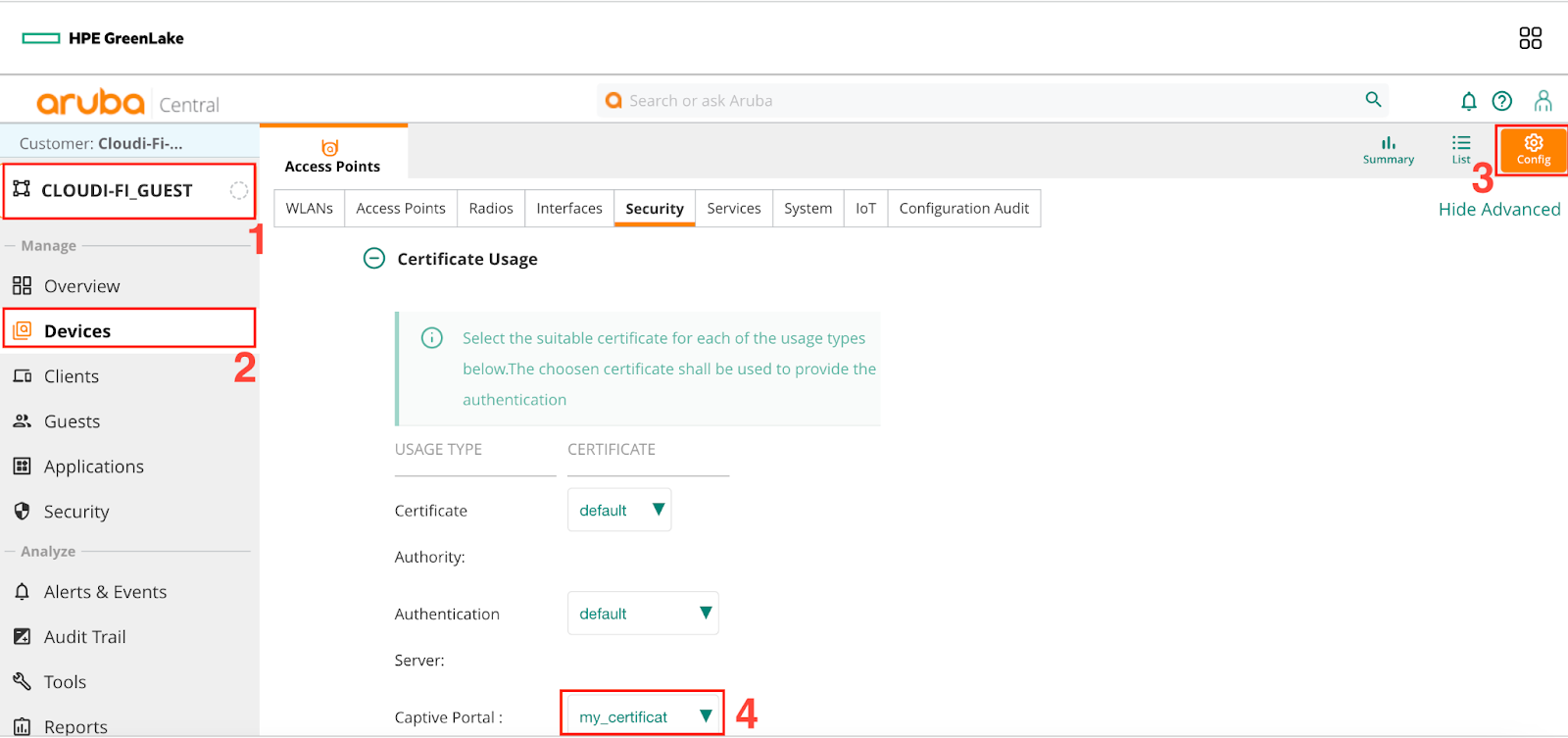The image size is (1568, 738).
Task: Click the Search or ask Aruba field
Action: tap(993, 101)
